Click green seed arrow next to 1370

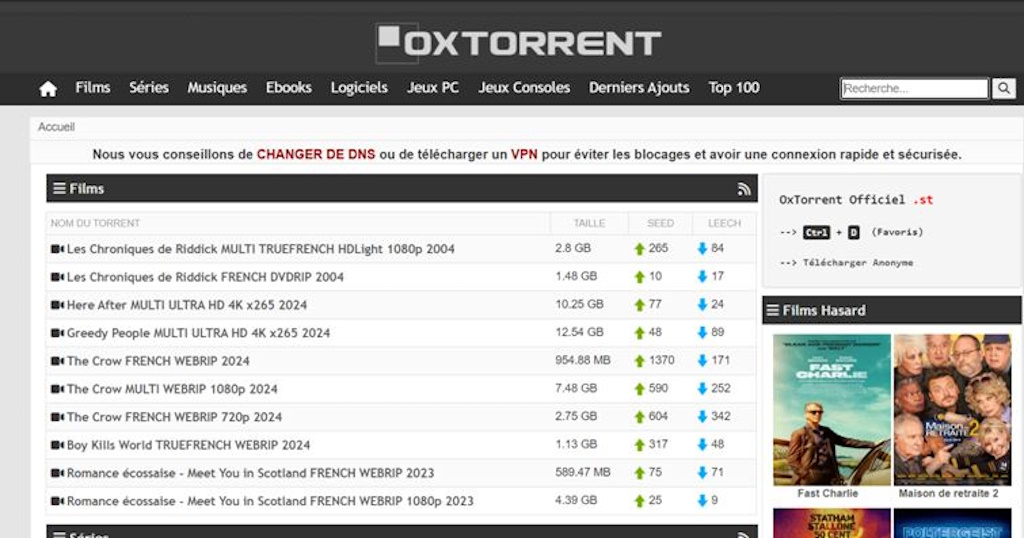[x=639, y=361]
